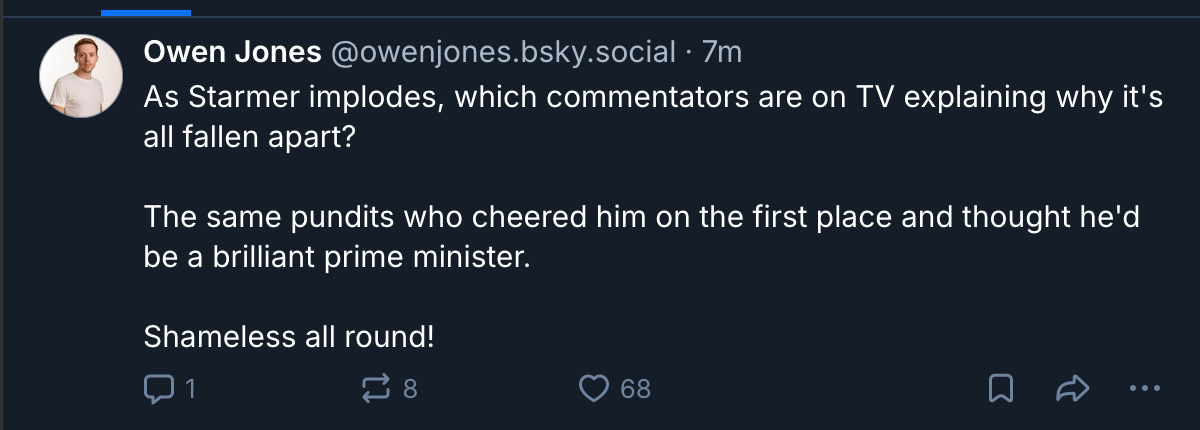Viewport: 1200px width, 430px height.
Task: Click the like count of 68
Action: pos(635,388)
